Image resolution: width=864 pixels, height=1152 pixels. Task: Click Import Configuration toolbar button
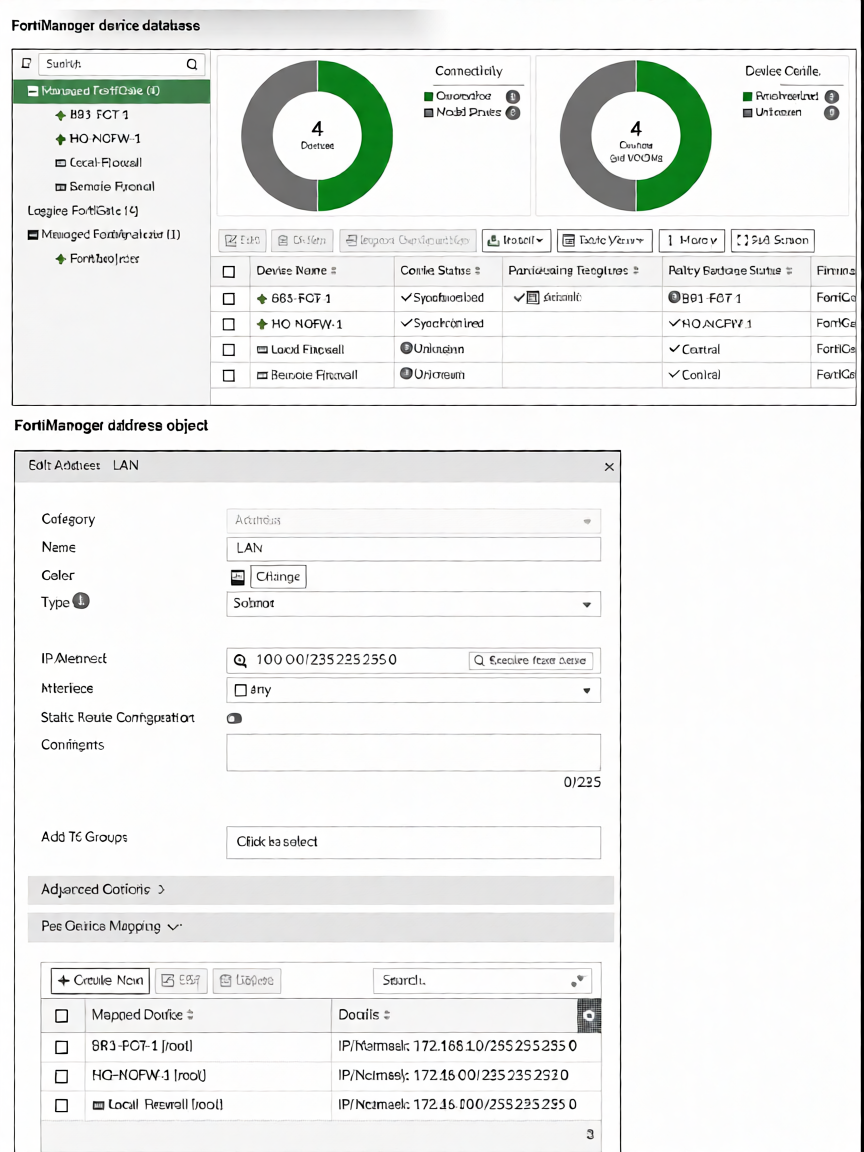408,240
